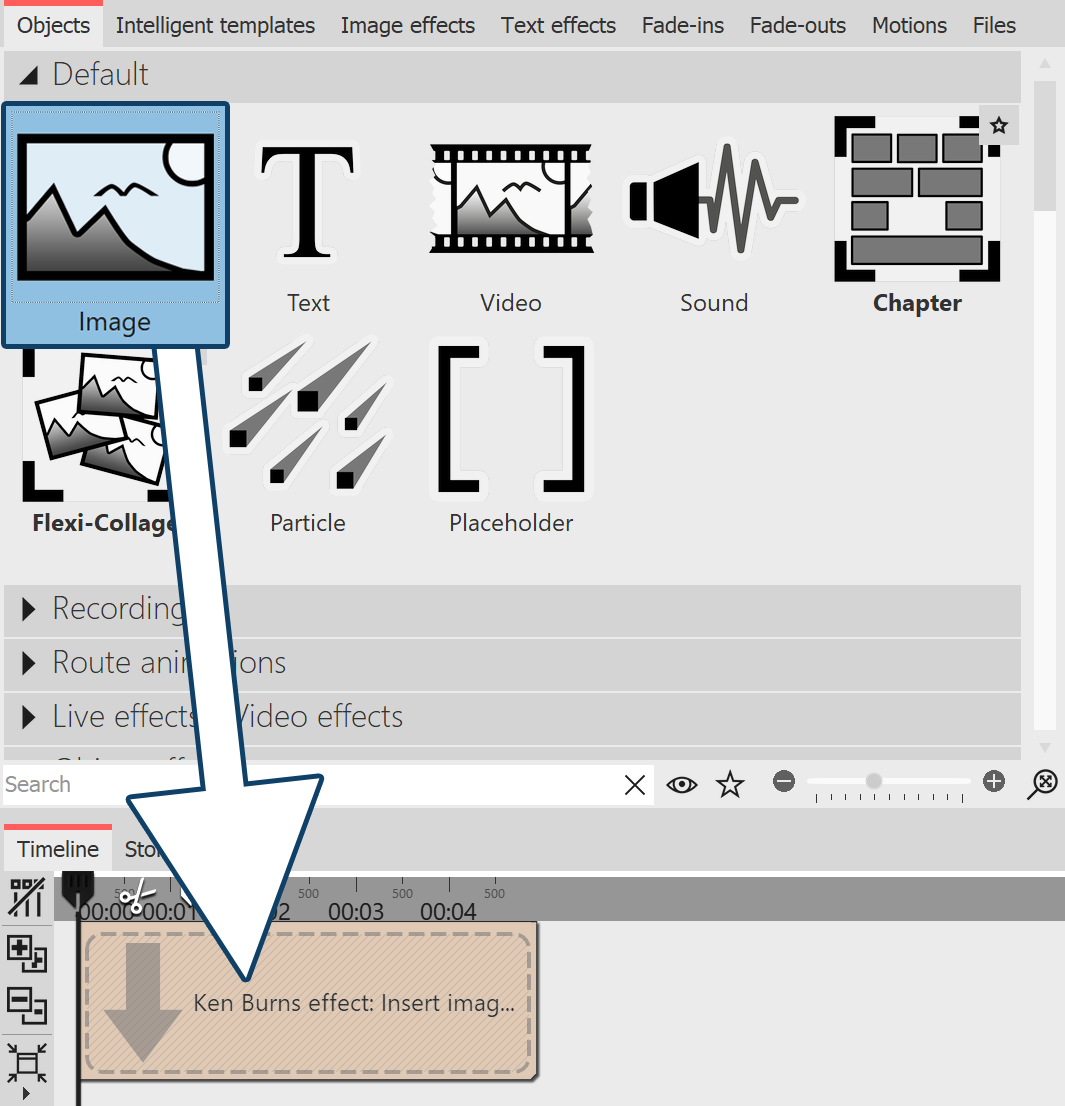This screenshot has width=1065, height=1106.
Task: Select the Video object
Action: (511, 224)
